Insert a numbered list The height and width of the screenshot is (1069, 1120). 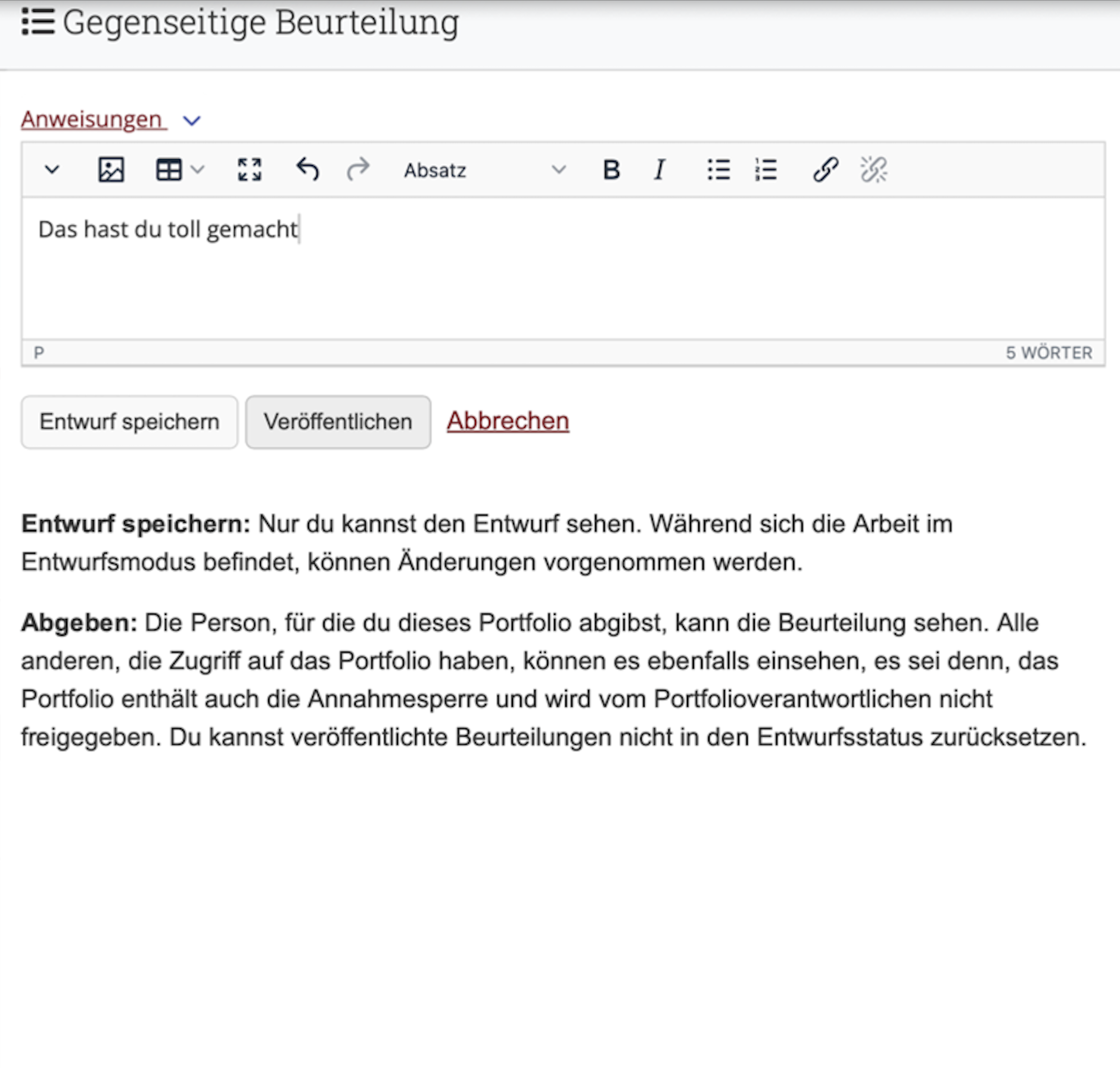pyautogui.click(x=766, y=170)
